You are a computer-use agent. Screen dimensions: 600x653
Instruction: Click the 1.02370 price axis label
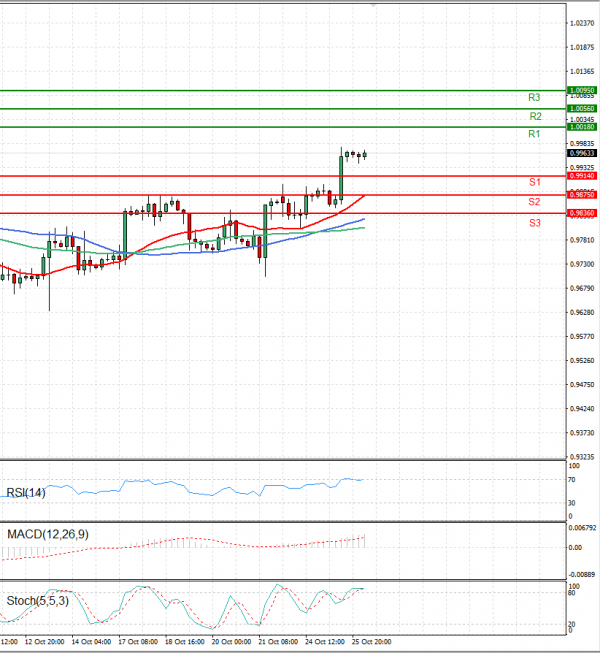click(581, 23)
